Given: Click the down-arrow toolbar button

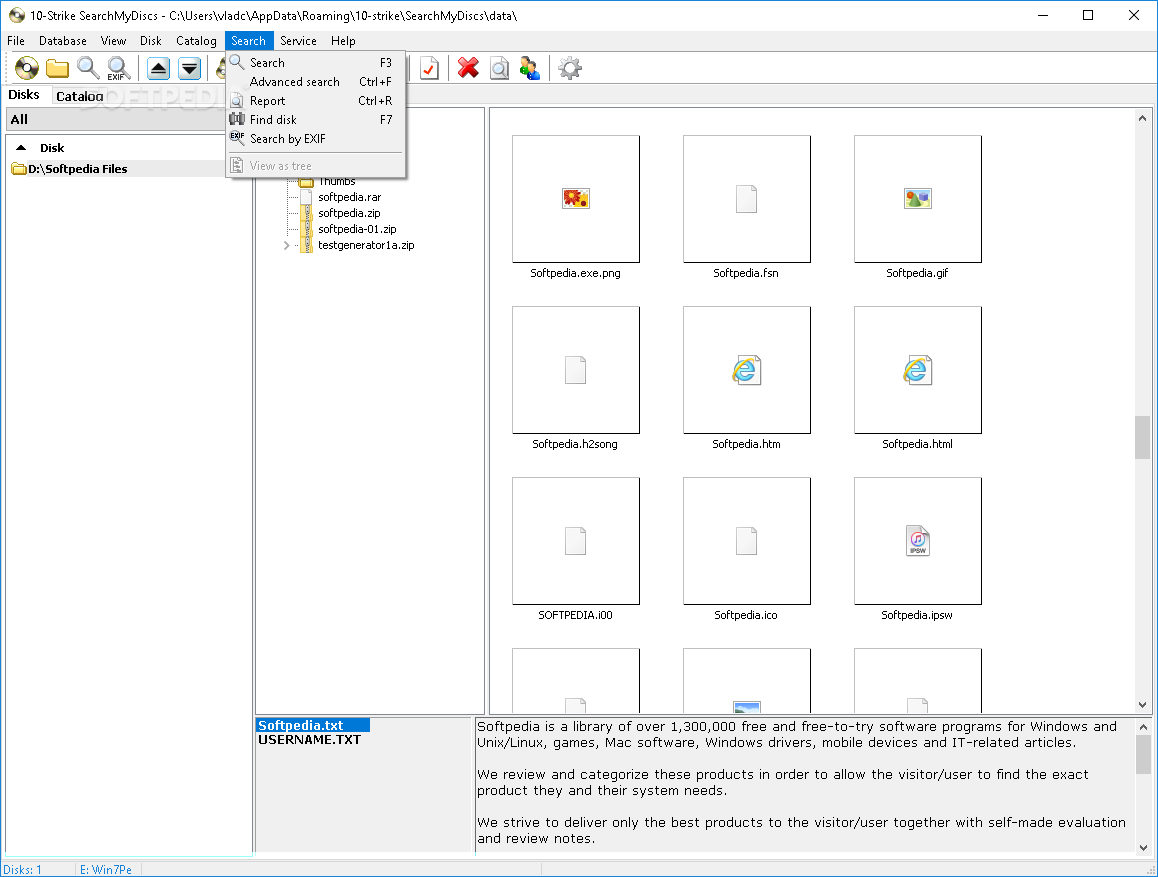Looking at the screenshot, I should [x=190, y=69].
